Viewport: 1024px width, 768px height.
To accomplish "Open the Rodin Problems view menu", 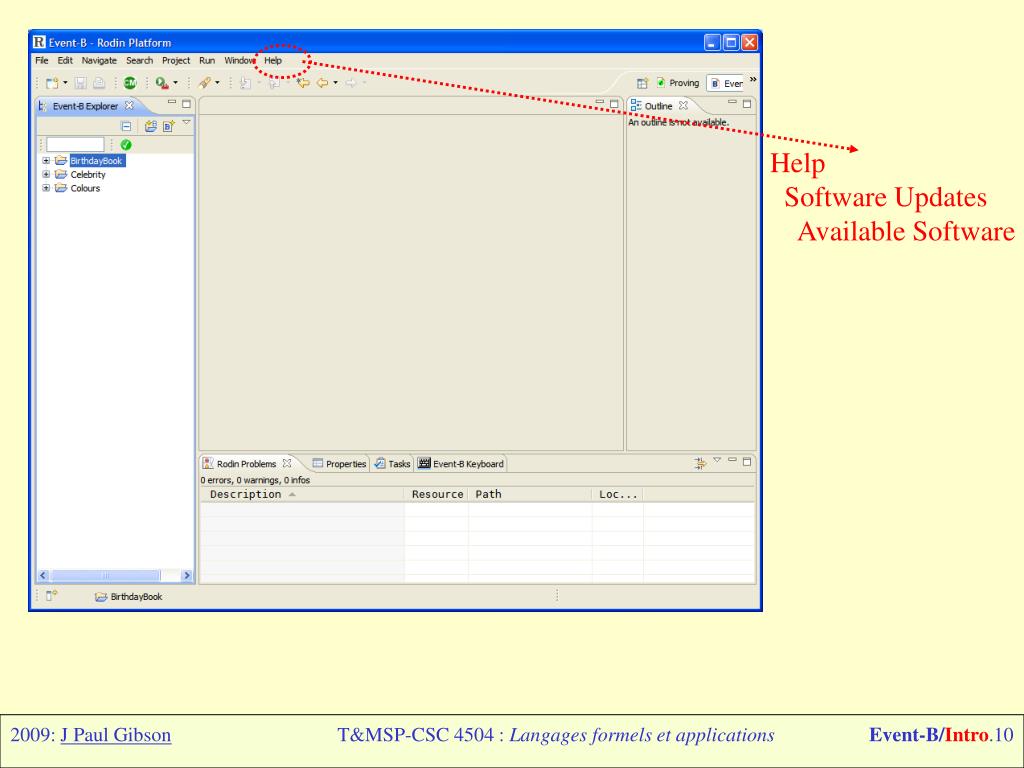I will coord(717,460).
